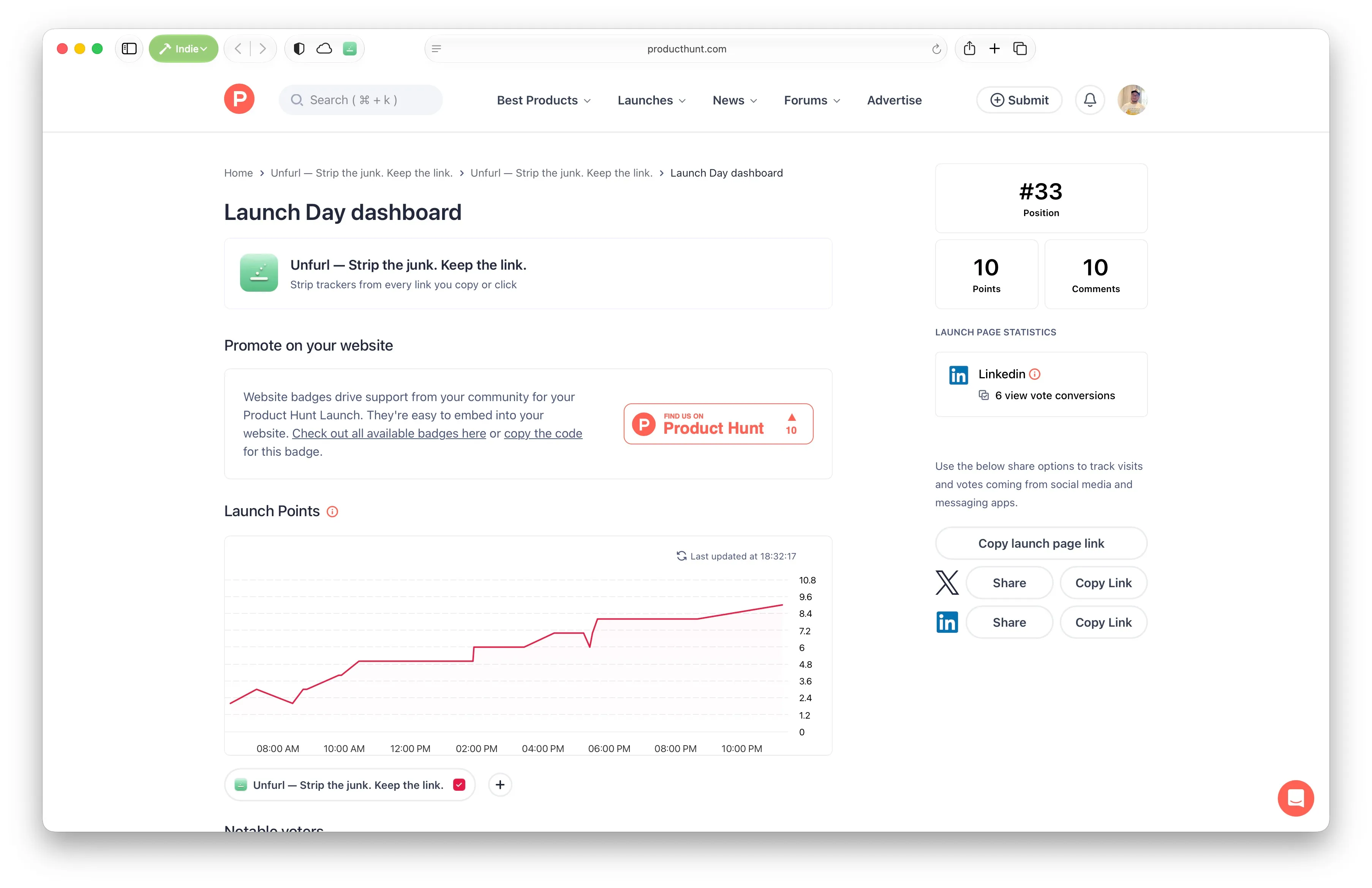This screenshot has width=1372, height=888.
Task: Expand the Launches menu
Action: pos(651,100)
